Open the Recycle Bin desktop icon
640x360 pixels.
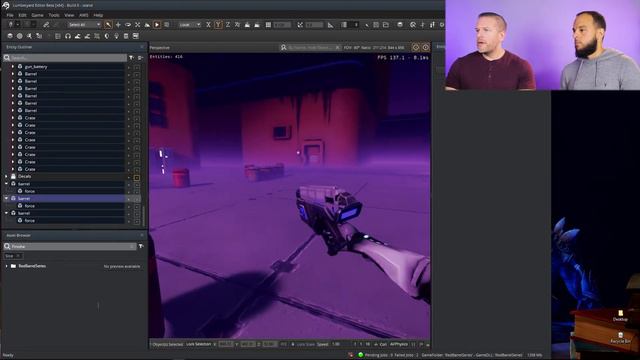(620, 338)
